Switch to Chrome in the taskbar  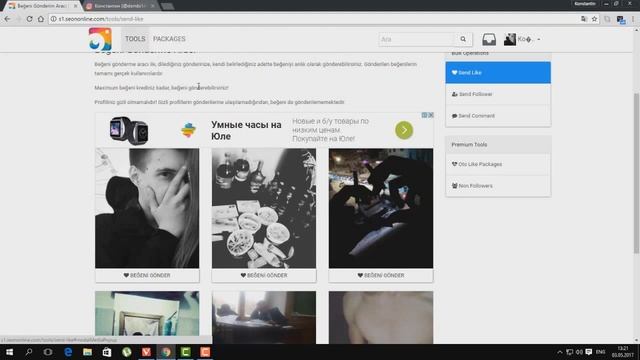pos(166,352)
